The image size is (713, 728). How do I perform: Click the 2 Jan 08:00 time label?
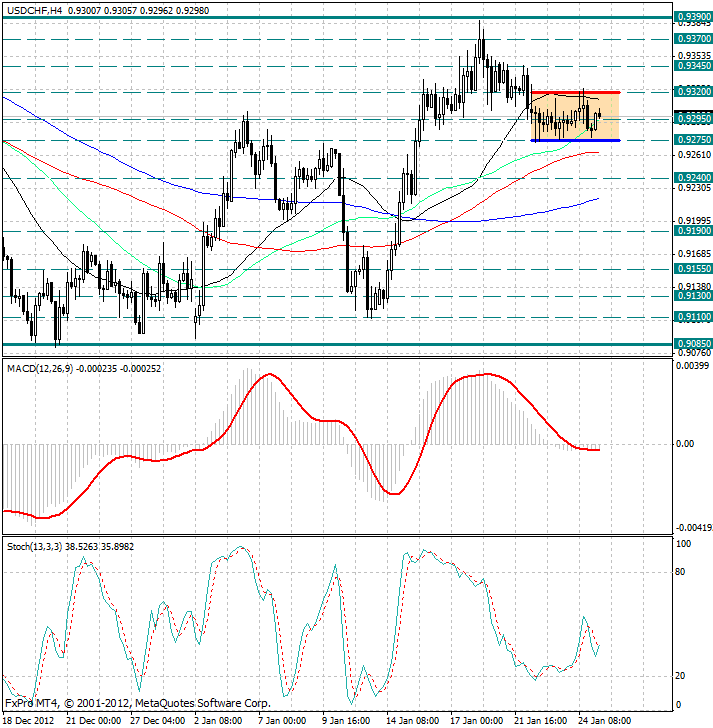(218, 721)
